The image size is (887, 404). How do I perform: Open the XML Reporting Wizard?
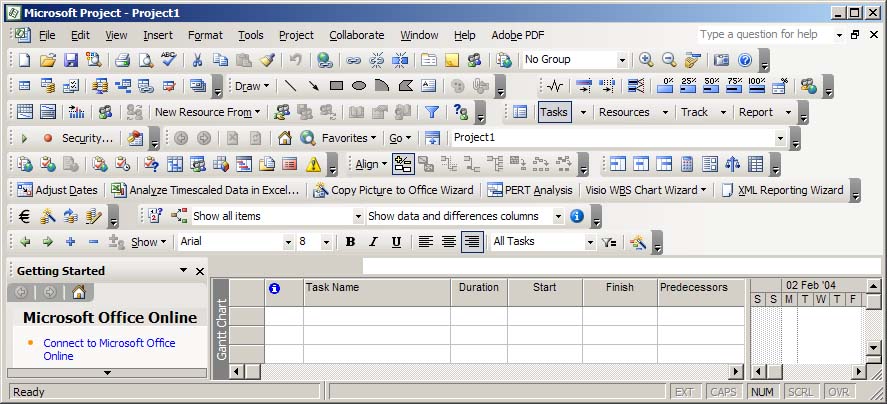783,190
